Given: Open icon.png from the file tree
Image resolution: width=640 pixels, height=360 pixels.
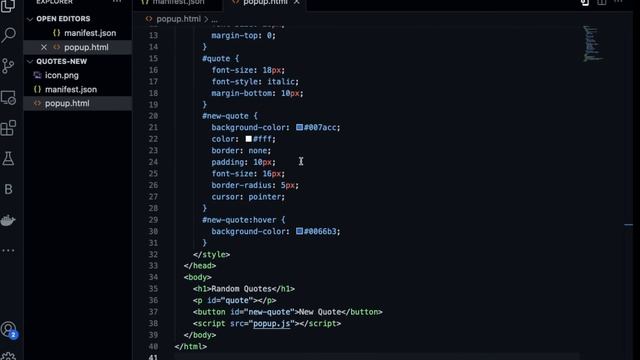Looking at the screenshot, I should [x=62, y=75].
